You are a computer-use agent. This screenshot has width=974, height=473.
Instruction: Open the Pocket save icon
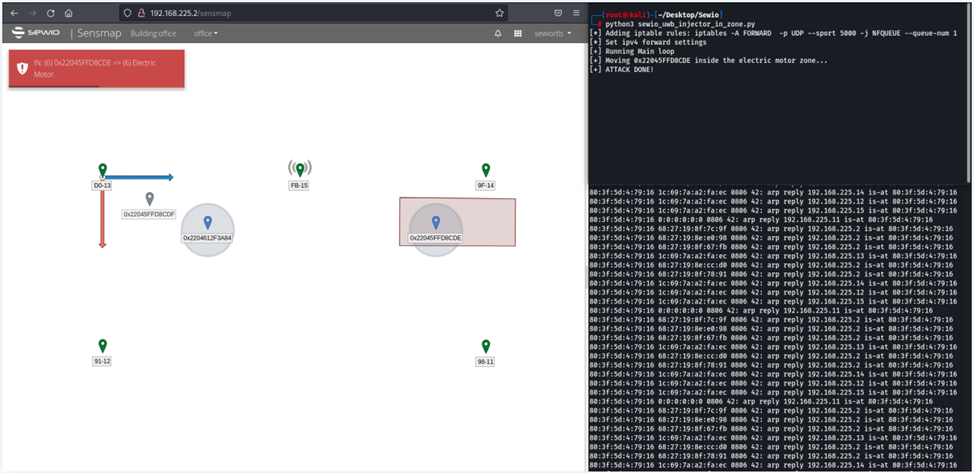click(x=558, y=12)
